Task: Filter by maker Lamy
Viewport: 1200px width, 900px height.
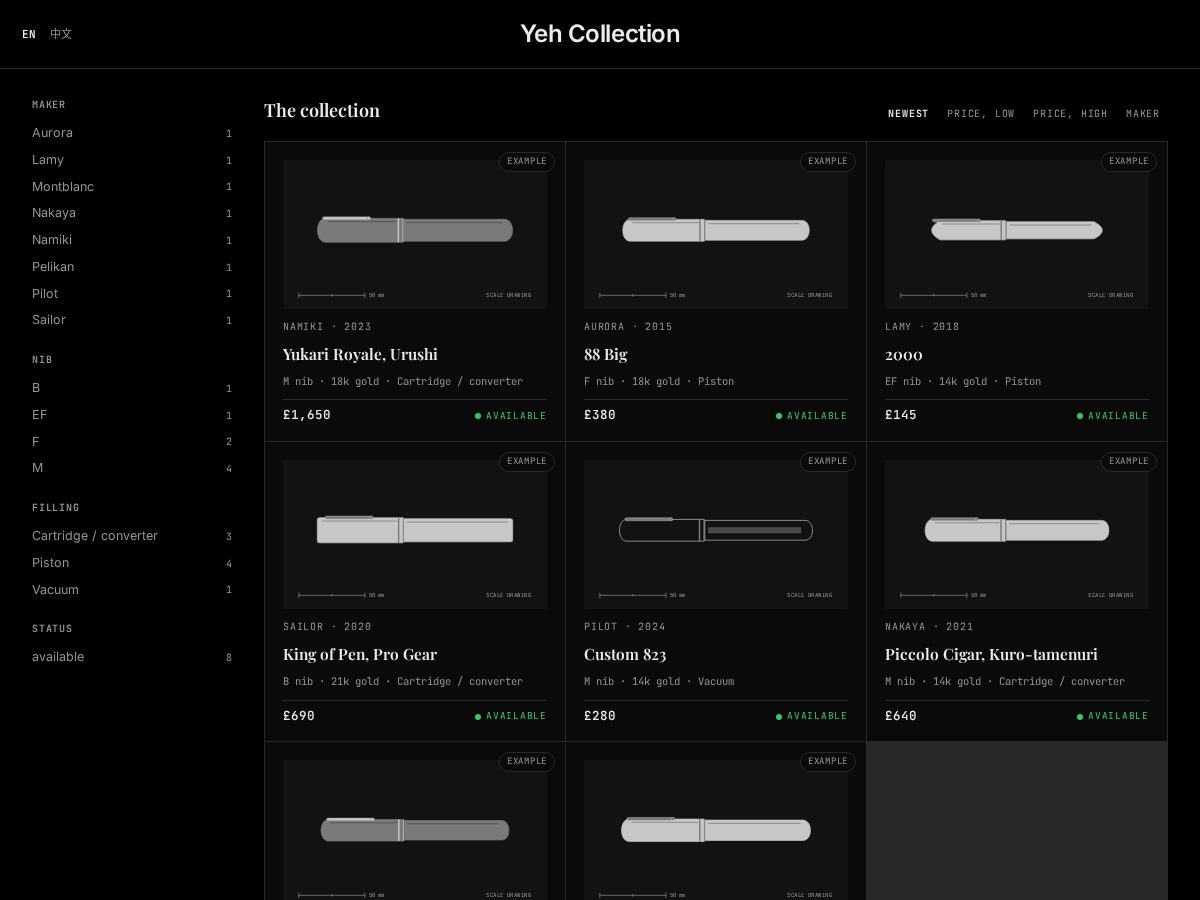Action: (x=132, y=160)
